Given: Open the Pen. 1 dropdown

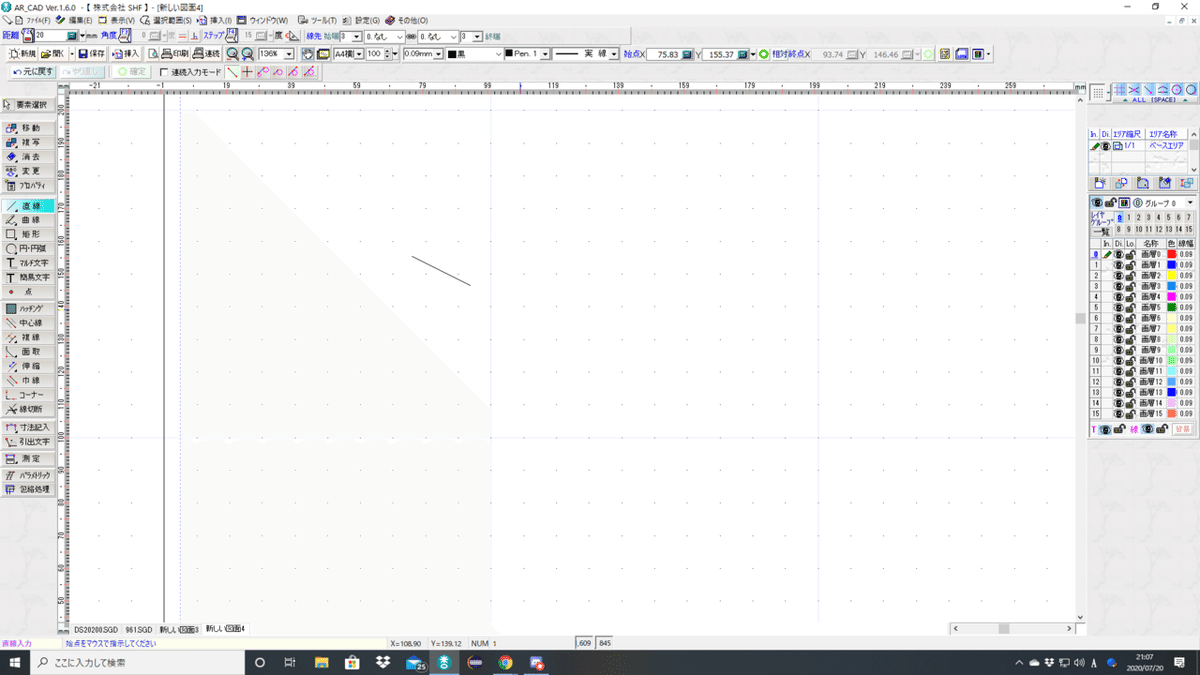Looking at the screenshot, I should point(546,54).
